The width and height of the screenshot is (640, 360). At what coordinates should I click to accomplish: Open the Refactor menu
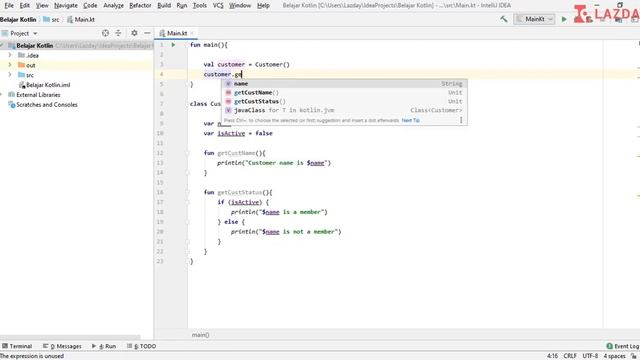point(140,5)
